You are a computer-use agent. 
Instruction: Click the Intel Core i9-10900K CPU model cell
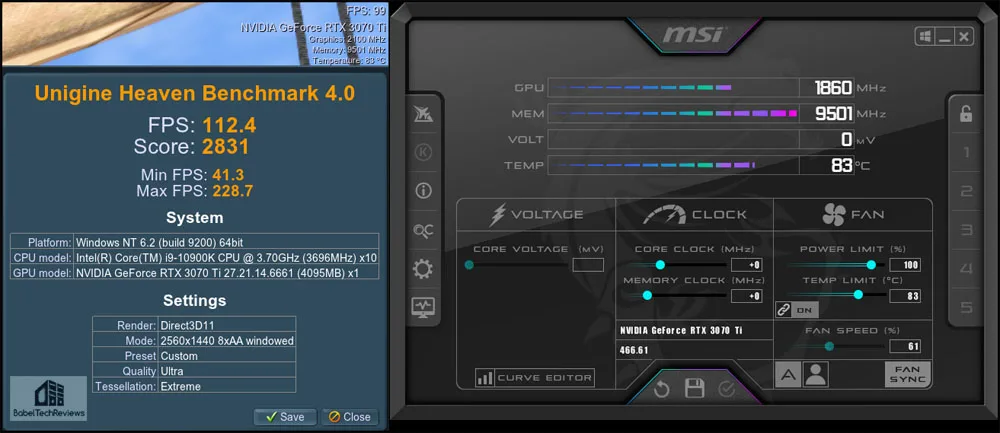[226, 258]
